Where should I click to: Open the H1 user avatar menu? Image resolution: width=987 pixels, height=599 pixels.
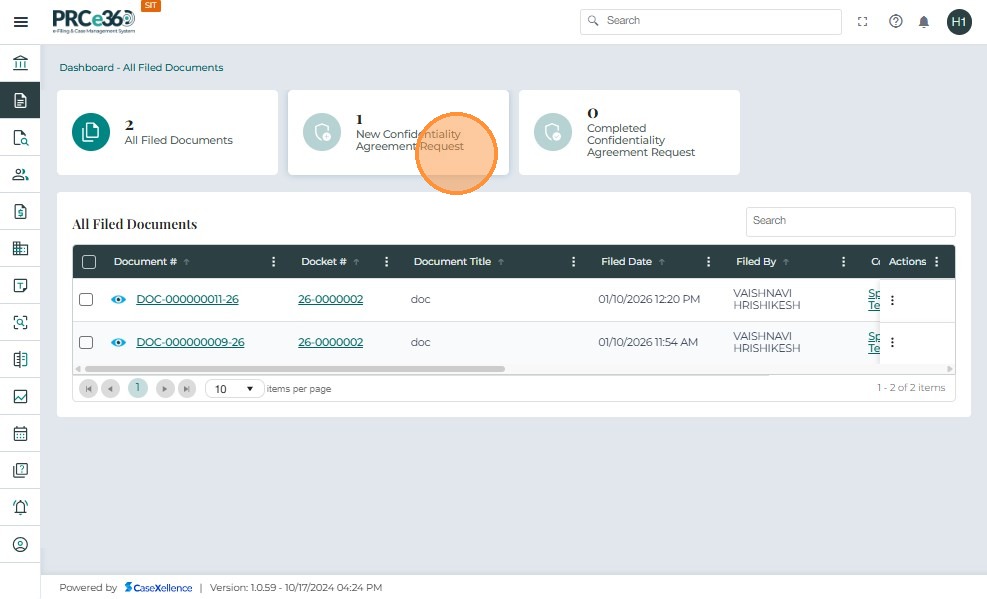click(x=959, y=22)
